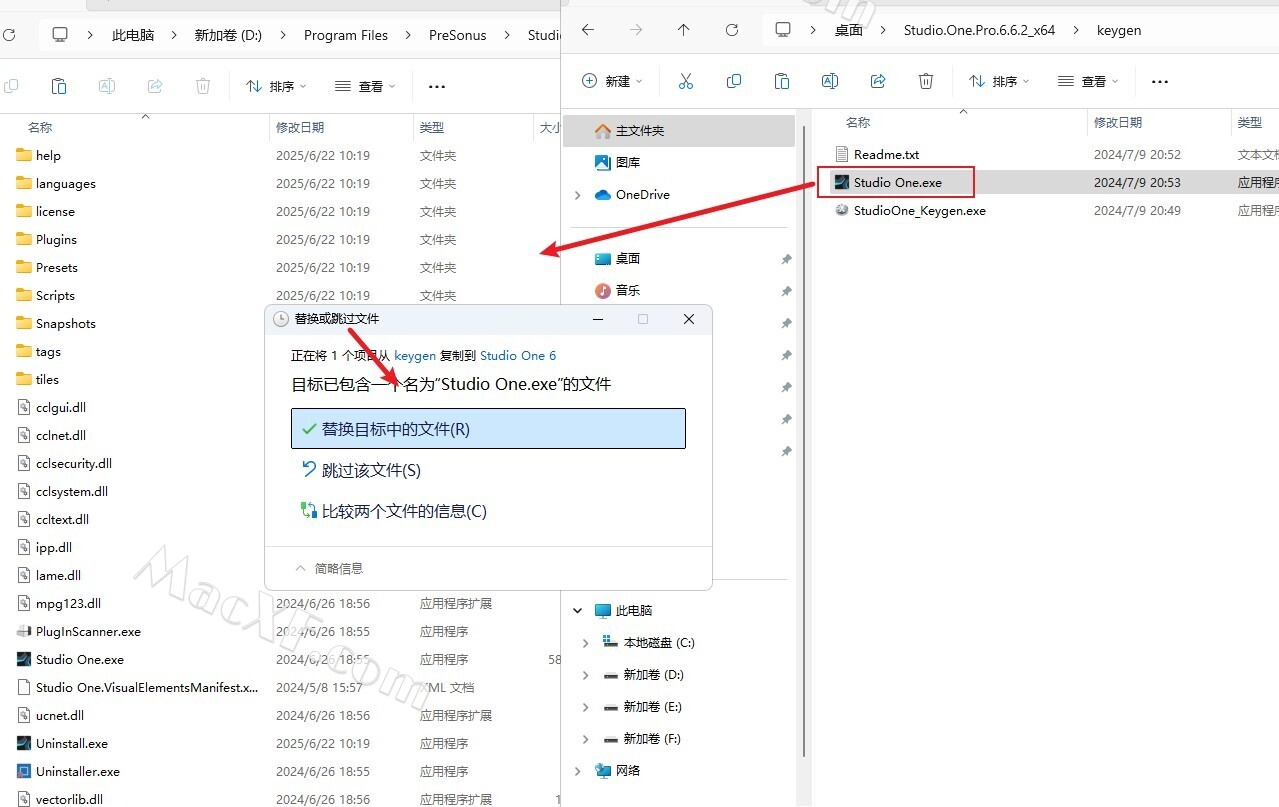The height and width of the screenshot is (807, 1279).
Task: Expand the 网络 node in navigation pane
Action: click(x=578, y=771)
